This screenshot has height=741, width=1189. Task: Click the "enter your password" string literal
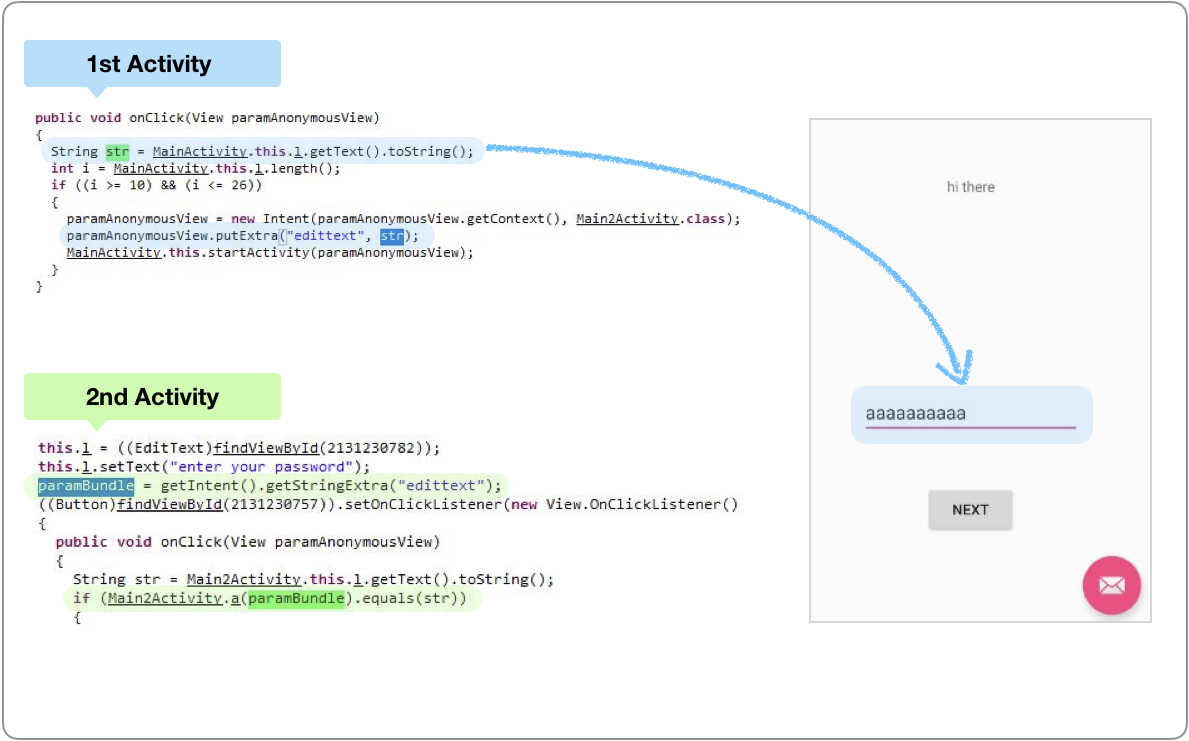pos(266,467)
